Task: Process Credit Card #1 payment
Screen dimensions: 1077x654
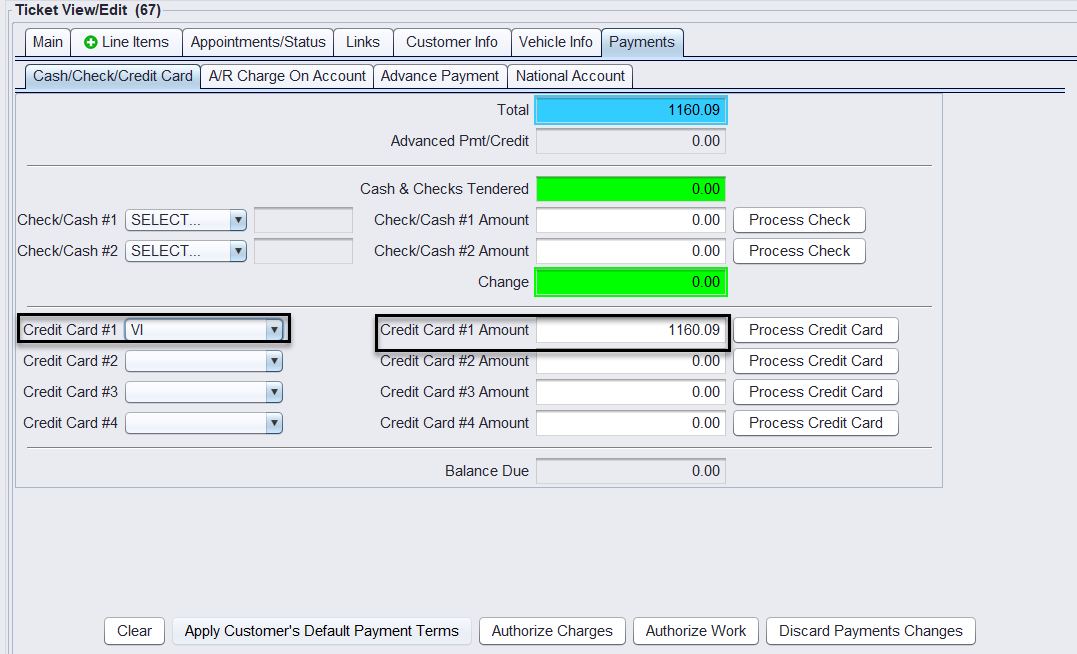Action: click(815, 330)
